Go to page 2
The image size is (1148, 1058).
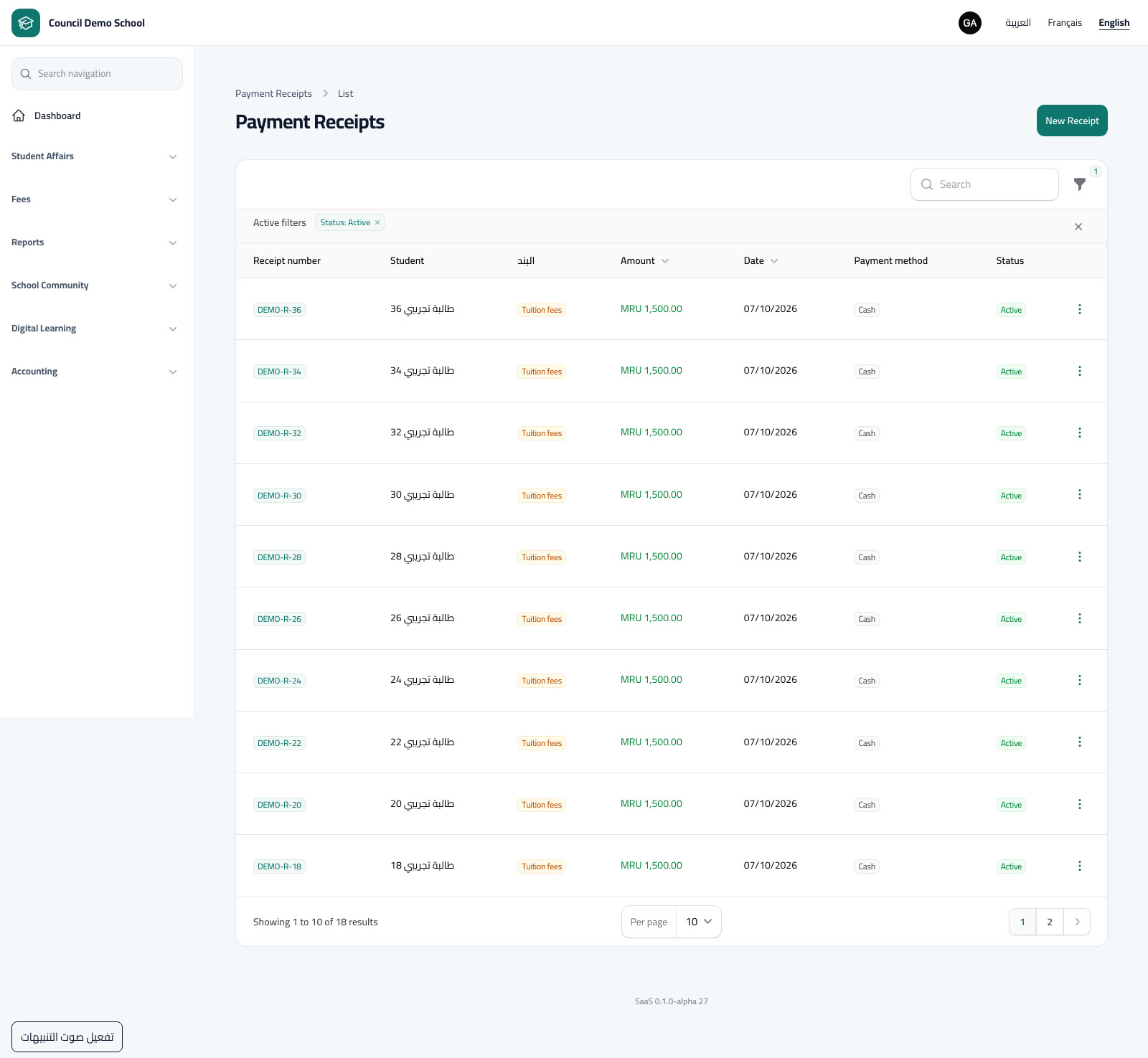(x=1050, y=922)
